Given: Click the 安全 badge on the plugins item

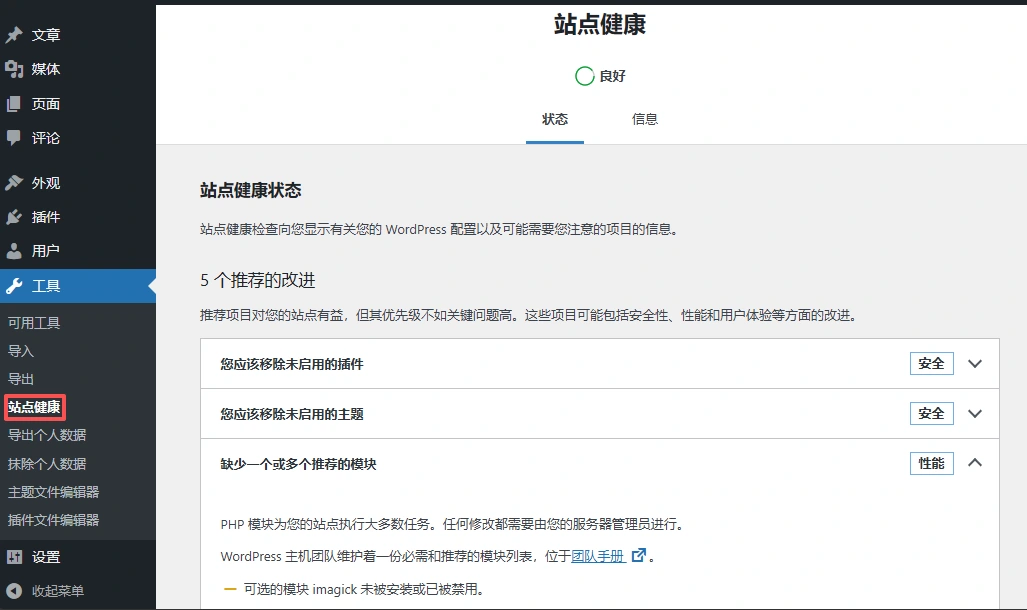Looking at the screenshot, I should [x=930, y=363].
